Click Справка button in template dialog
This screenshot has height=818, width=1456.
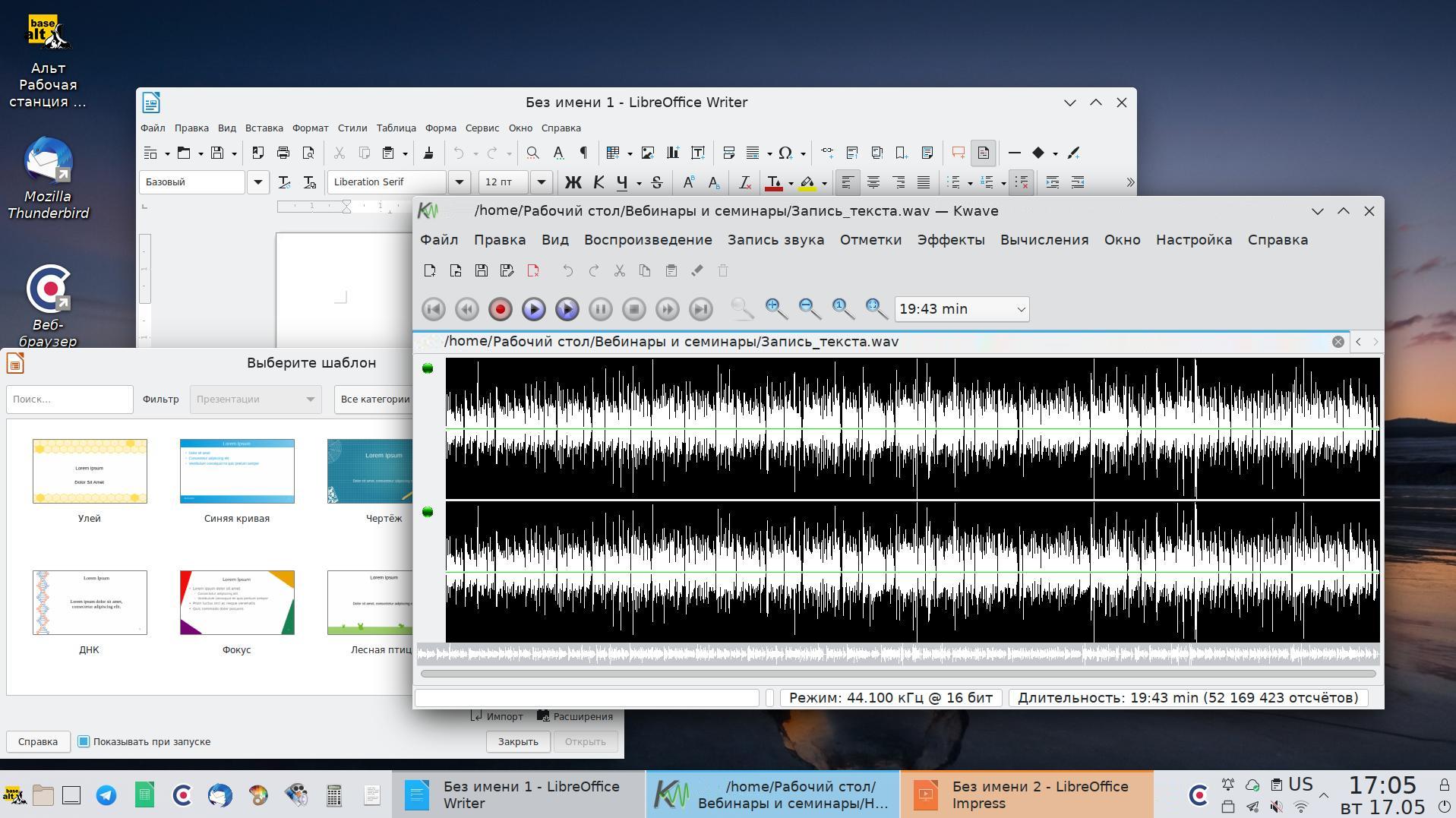(x=38, y=741)
